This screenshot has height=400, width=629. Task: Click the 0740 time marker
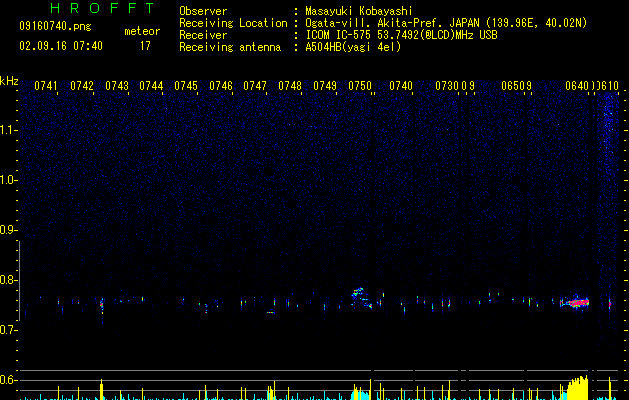tap(401, 86)
